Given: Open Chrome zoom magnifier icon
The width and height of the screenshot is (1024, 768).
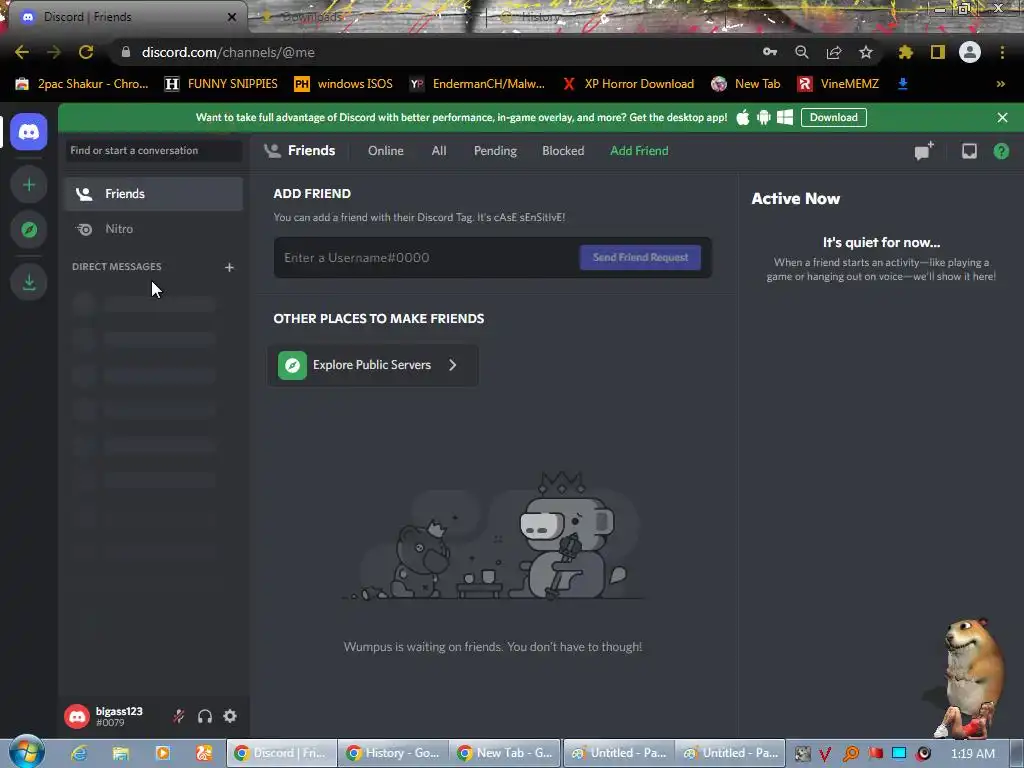Looking at the screenshot, I should pyautogui.click(x=802, y=52).
